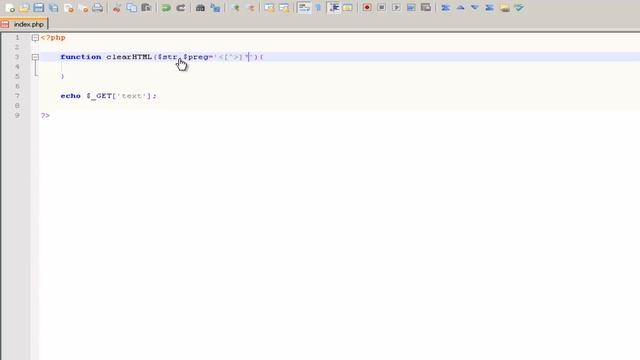Toggle synchronized horizontal scrolling icon
This screenshot has height=360, width=640.
[x=284, y=8]
